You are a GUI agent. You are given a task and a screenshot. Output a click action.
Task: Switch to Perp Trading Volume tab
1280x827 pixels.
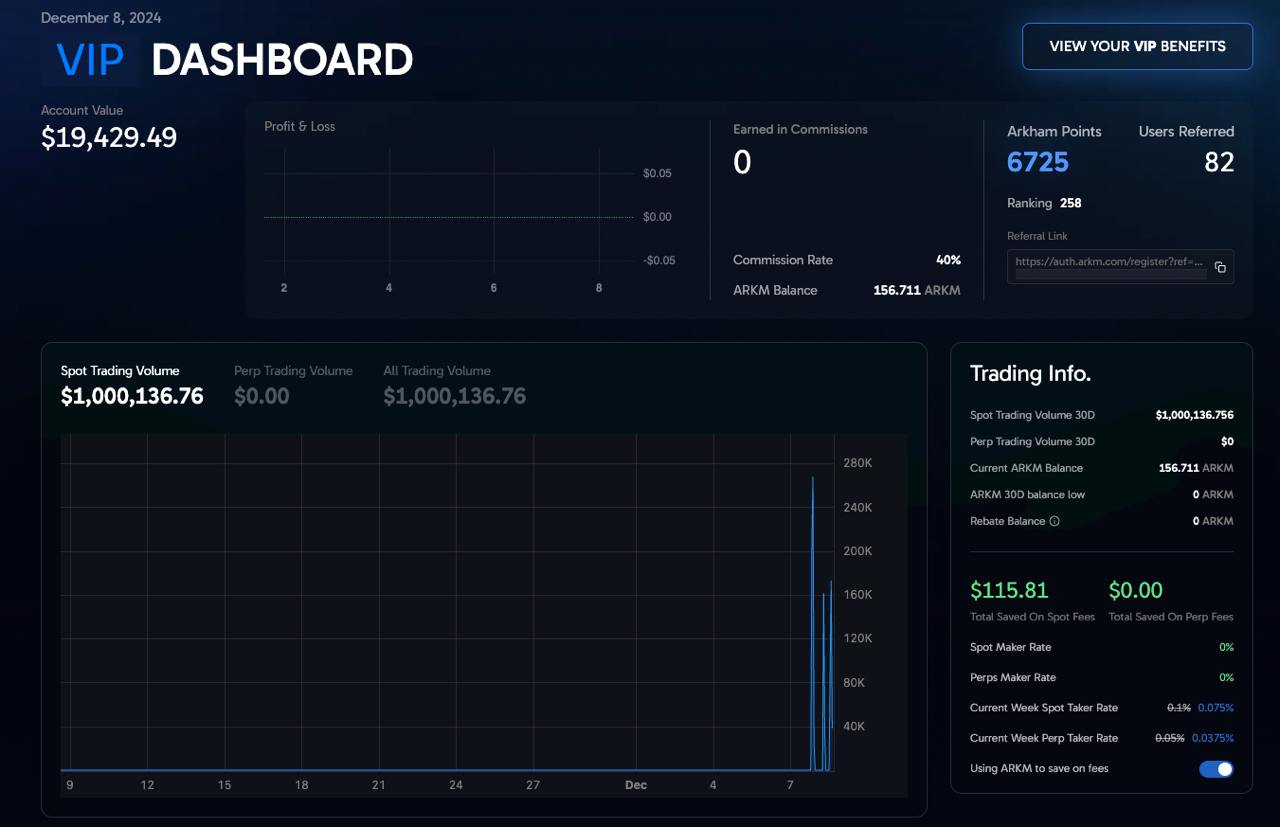pyautogui.click(x=293, y=385)
